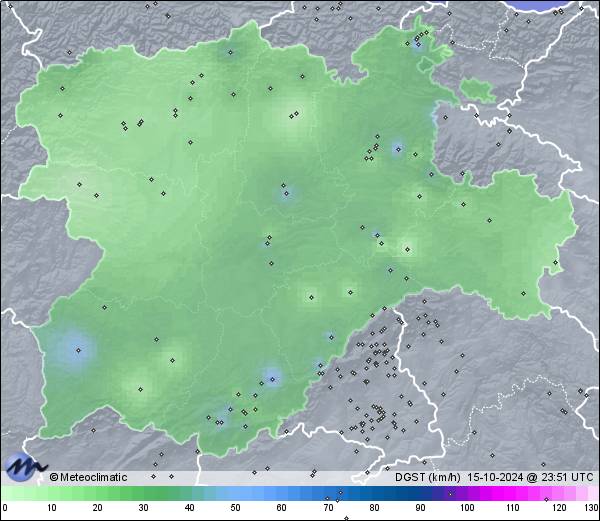This screenshot has height=521, width=600.
Task: Click the scale value 60
Action: [282, 508]
